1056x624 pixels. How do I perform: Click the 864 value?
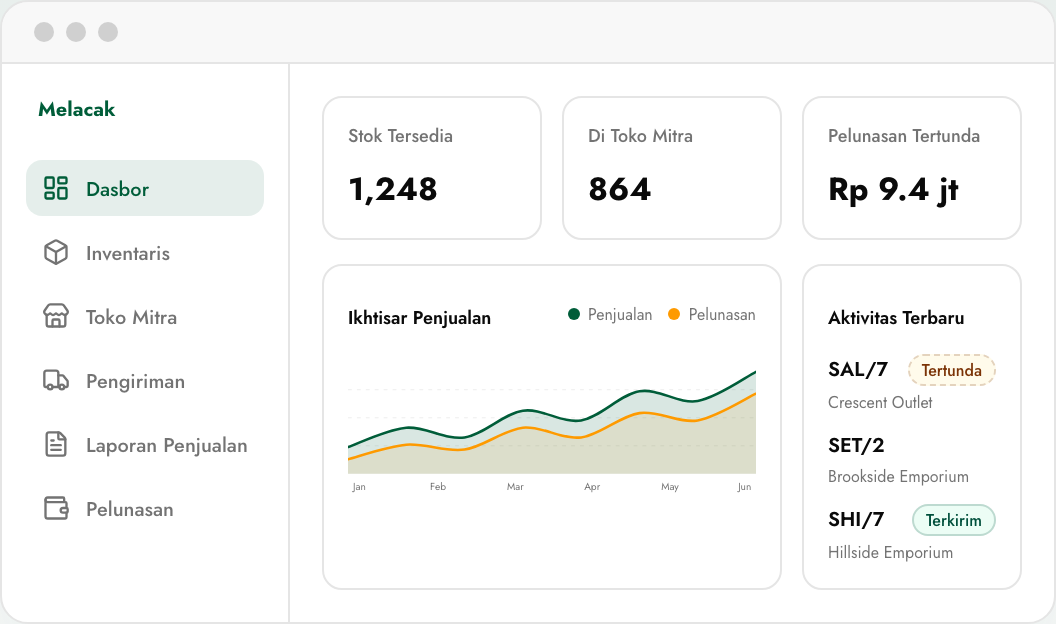point(620,189)
